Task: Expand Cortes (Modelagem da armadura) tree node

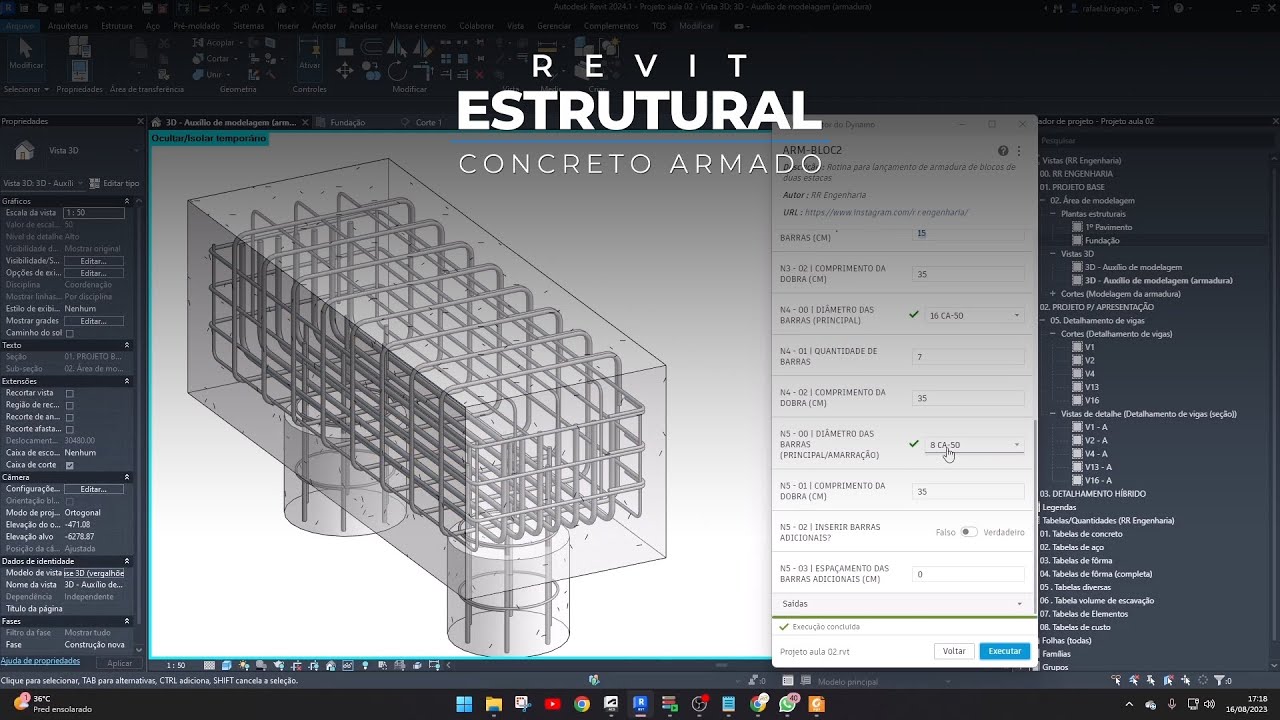Action: pyautogui.click(x=1053, y=294)
